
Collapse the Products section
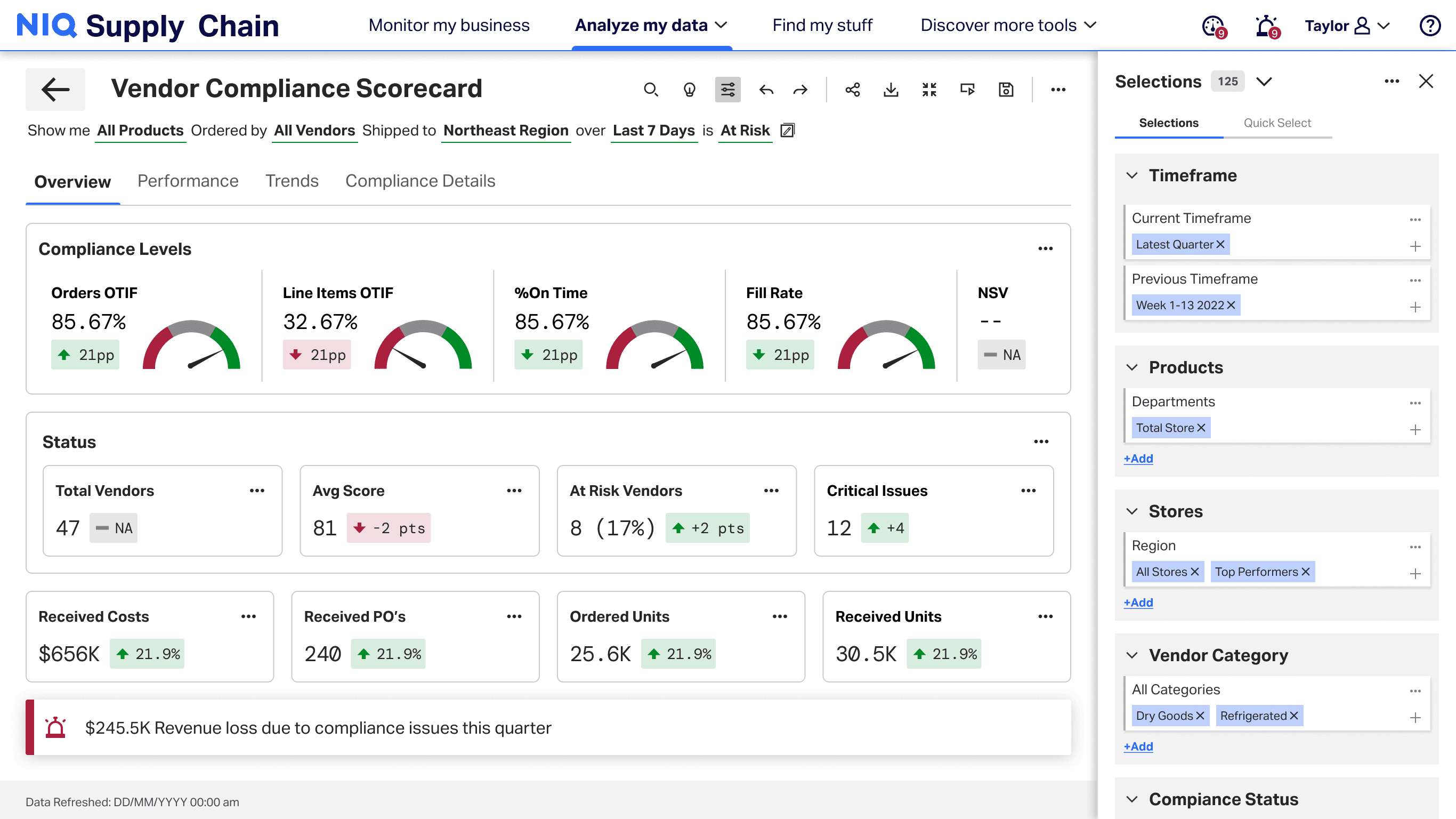click(1131, 368)
